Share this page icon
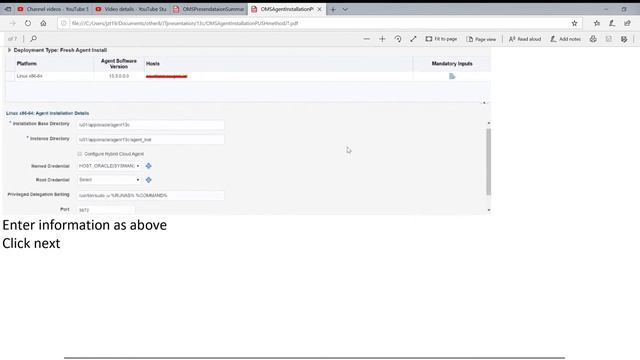Viewport: 640px width, 360px height. (x=627, y=23)
